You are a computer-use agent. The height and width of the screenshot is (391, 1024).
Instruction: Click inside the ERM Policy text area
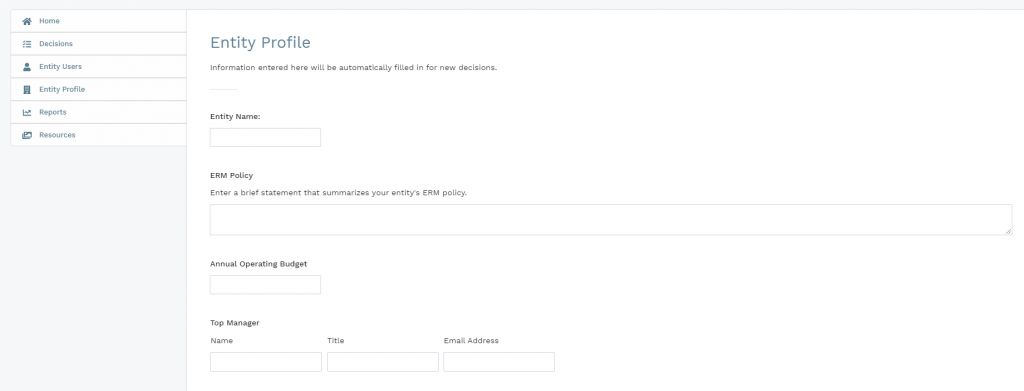pyautogui.click(x=611, y=219)
